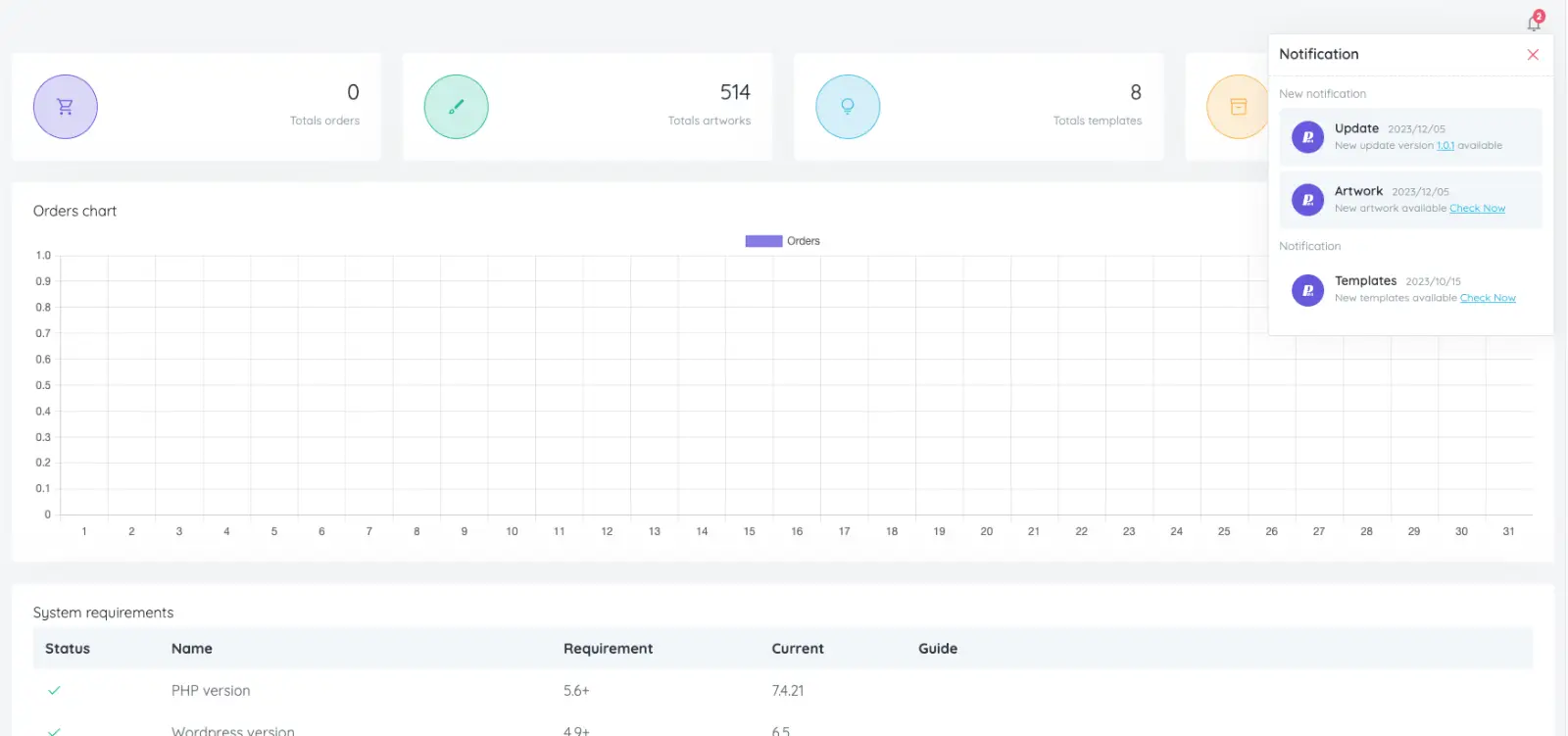Click the Totals artworks label

(710, 121)
